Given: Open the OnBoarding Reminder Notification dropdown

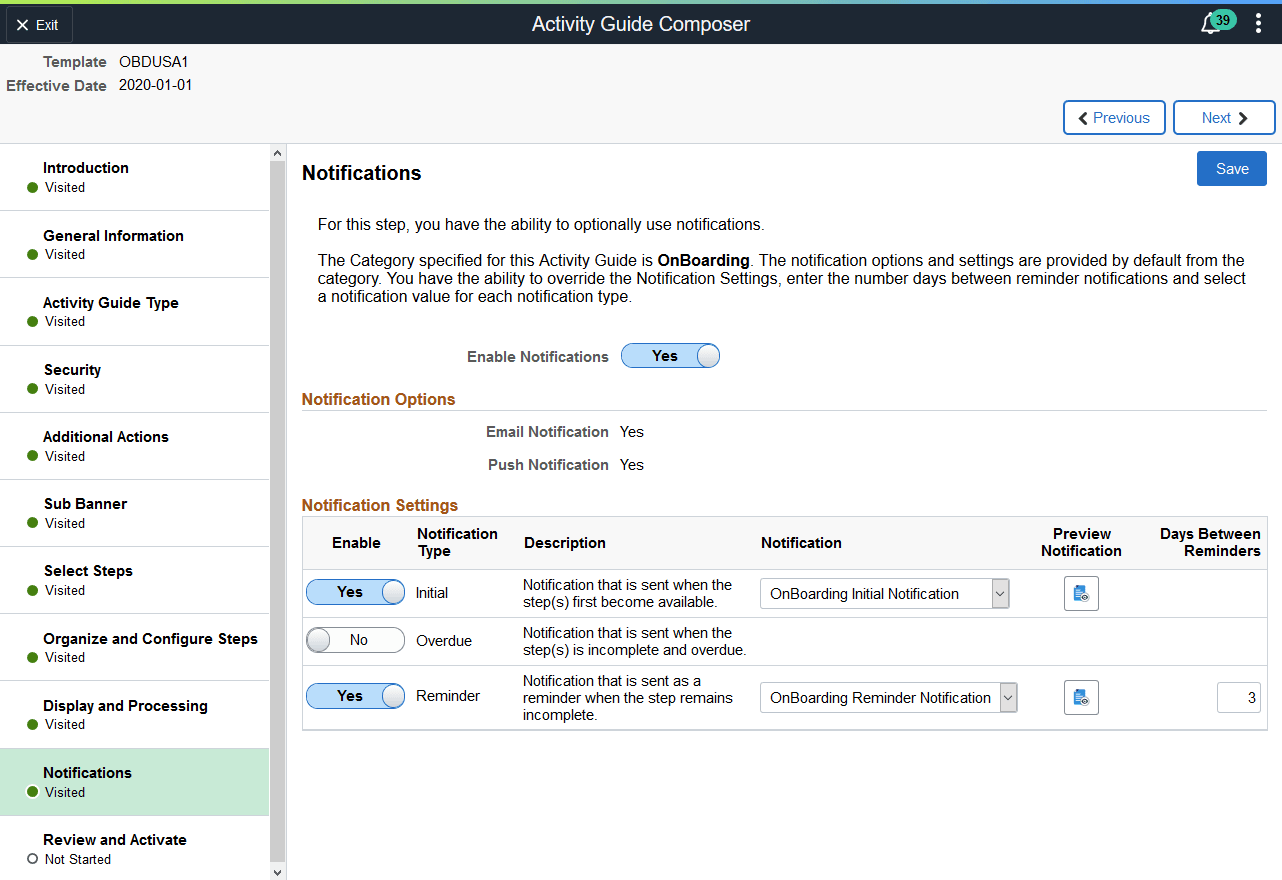Looking at the screenshot, I should pos(1007,697).
